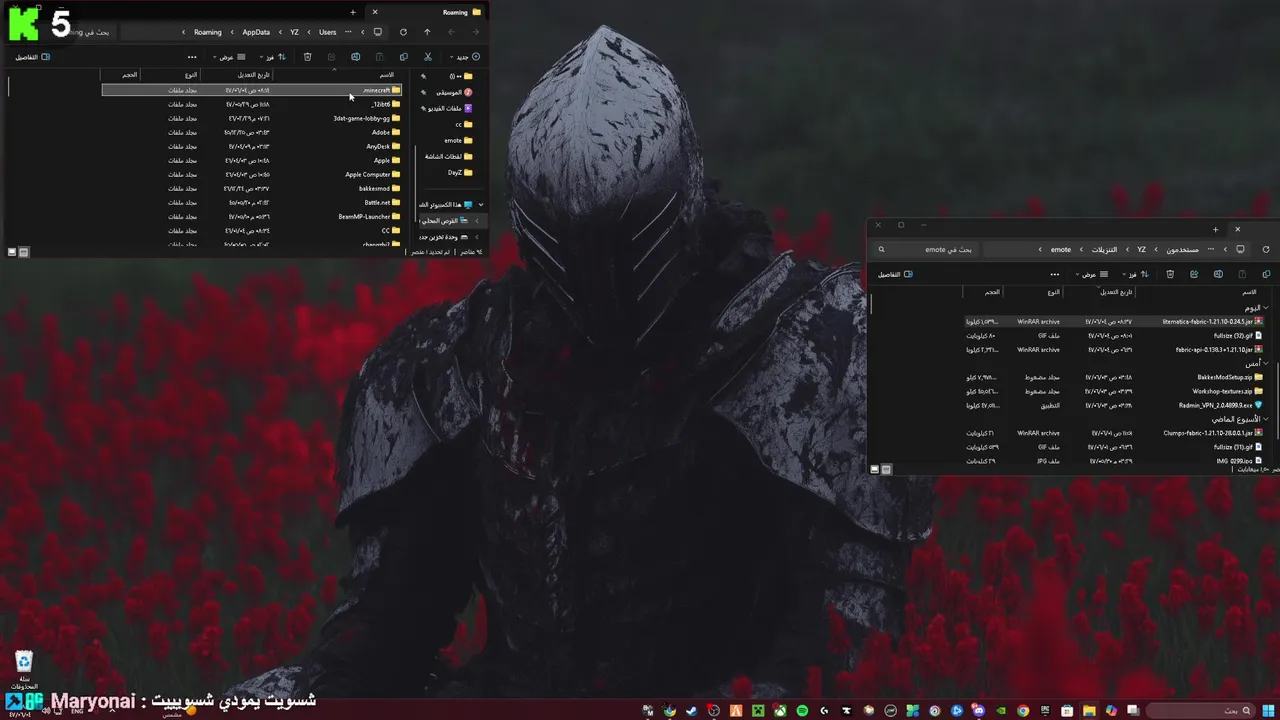Screen dimensions: 1280x720
Task: Add a new tab in Roaming window
Action: (353, 12)
